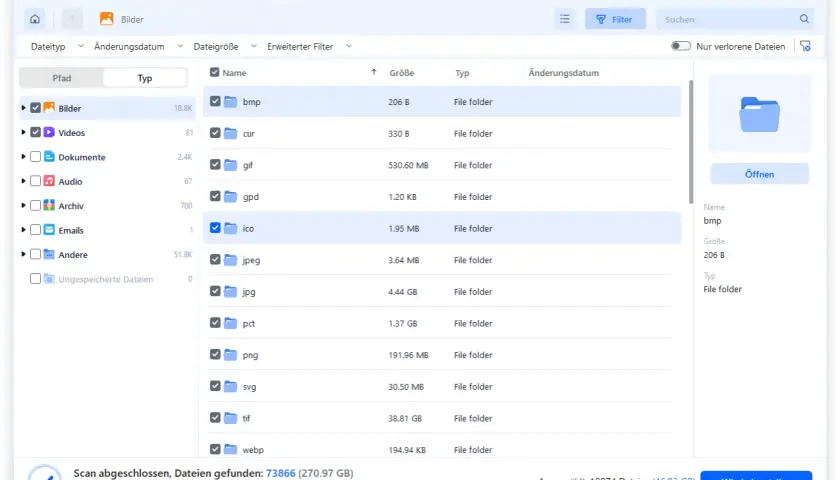
Task: Expand the Bilder tree node arrow
Action: tap(23, 108)
